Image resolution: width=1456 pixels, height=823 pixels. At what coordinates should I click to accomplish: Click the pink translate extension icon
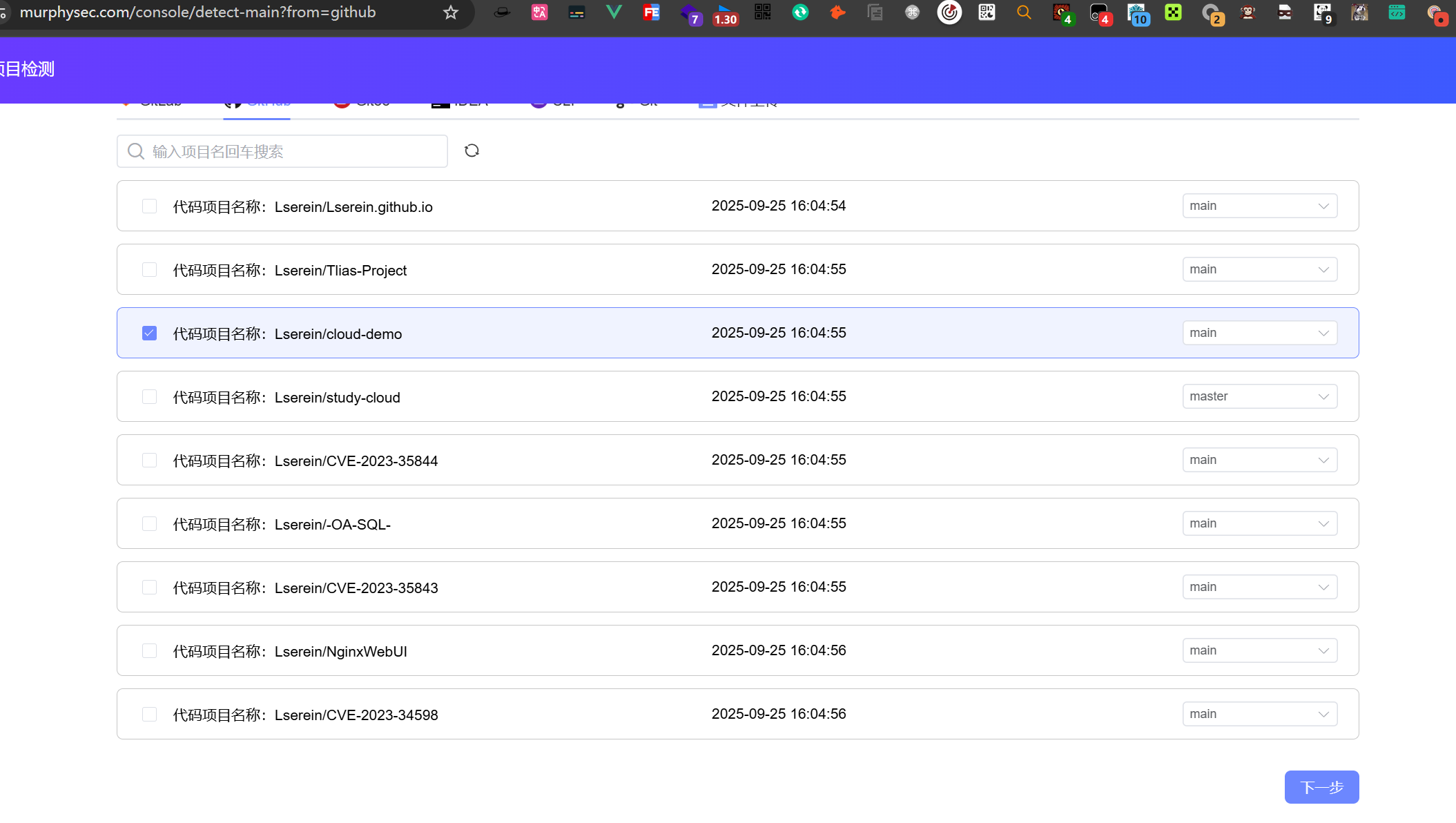click(539, 12)
